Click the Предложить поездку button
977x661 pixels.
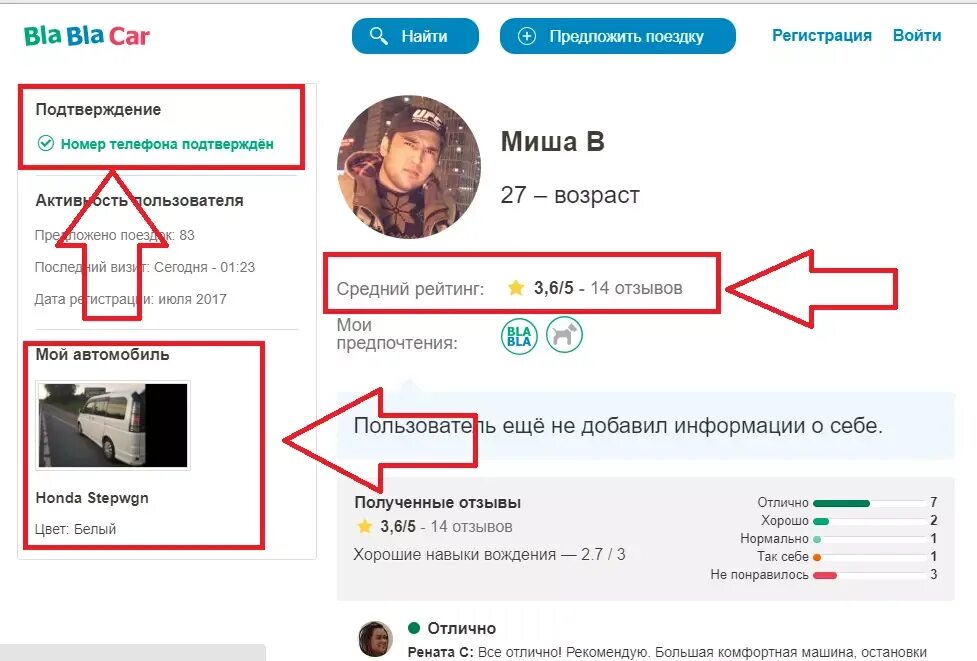tap(617, 36)
